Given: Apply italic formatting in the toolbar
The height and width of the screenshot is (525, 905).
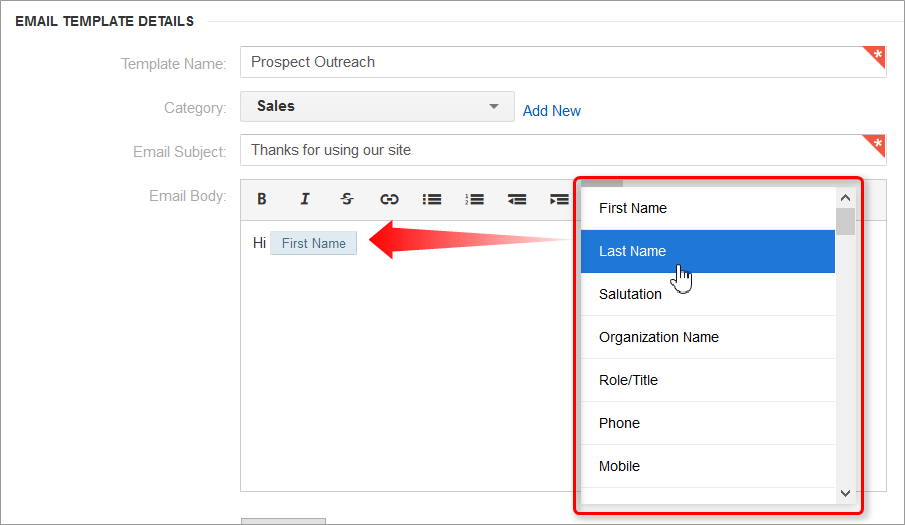Looking at the screenshot, I should tap(305, 199).
